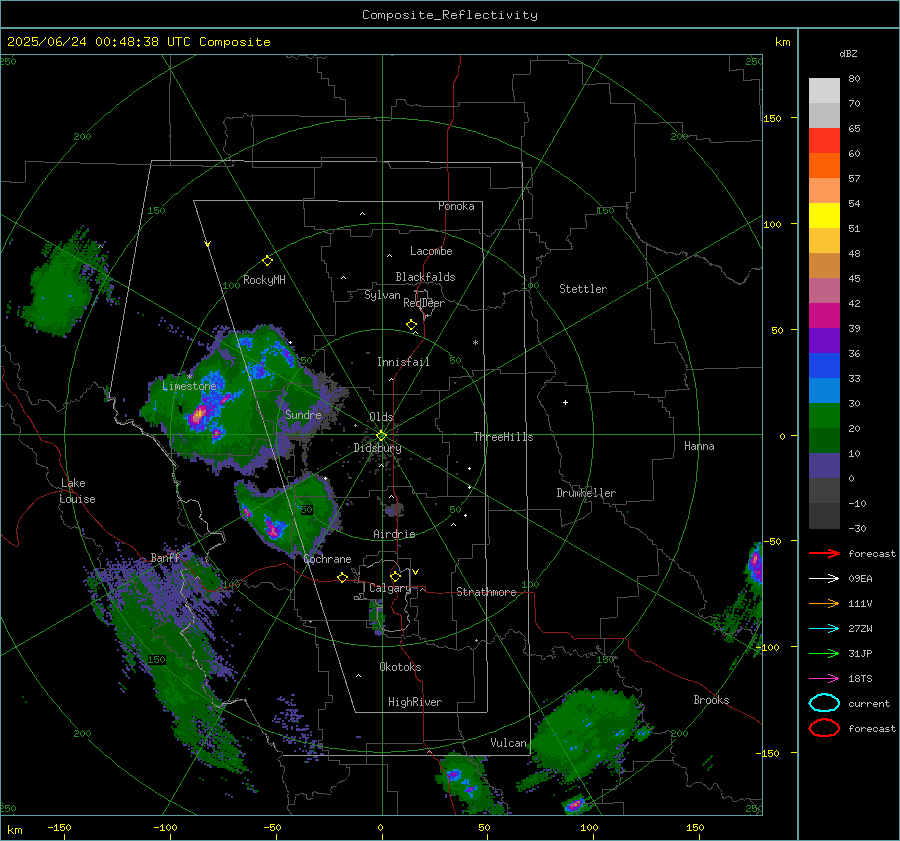Click the Stettler city label
900x841 pixels.
(x=583, y=289)
